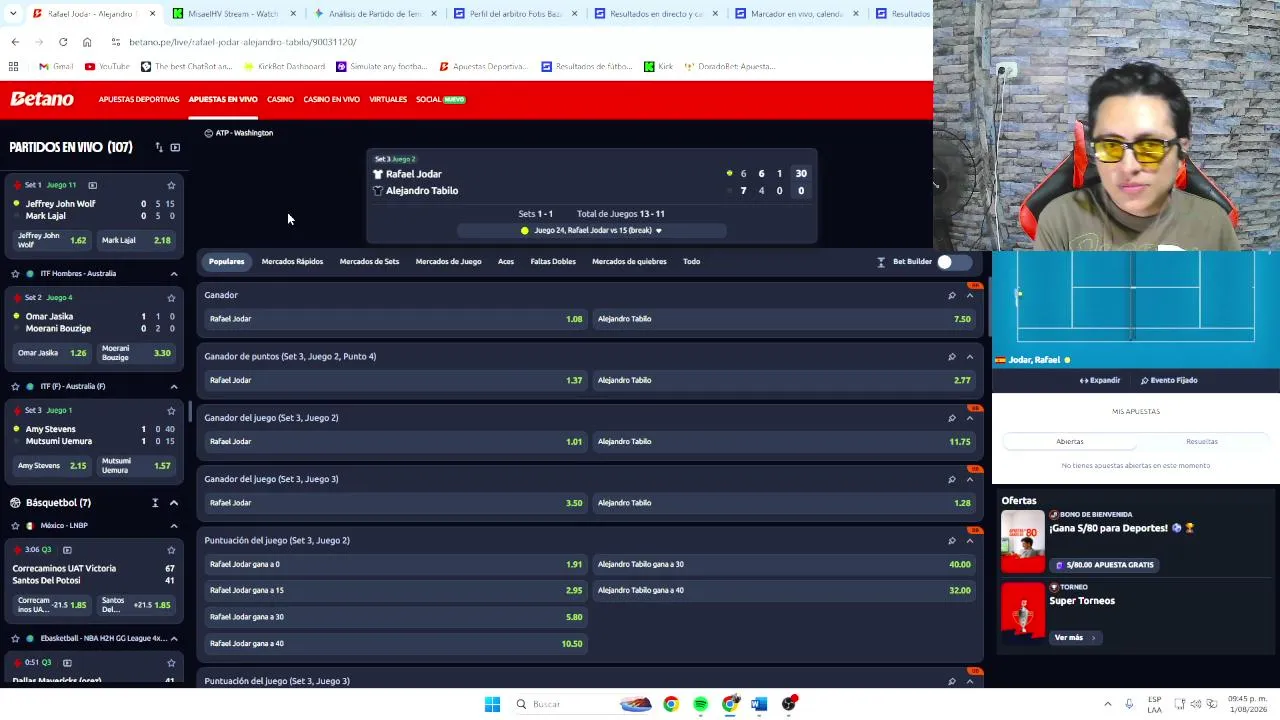Switch to the Aces tab

(506, 262)
